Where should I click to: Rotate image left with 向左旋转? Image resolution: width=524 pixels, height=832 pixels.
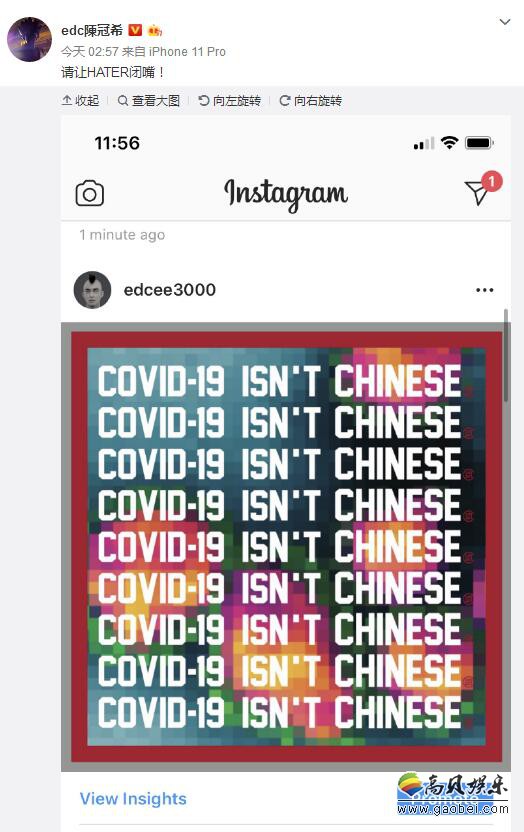229,101
